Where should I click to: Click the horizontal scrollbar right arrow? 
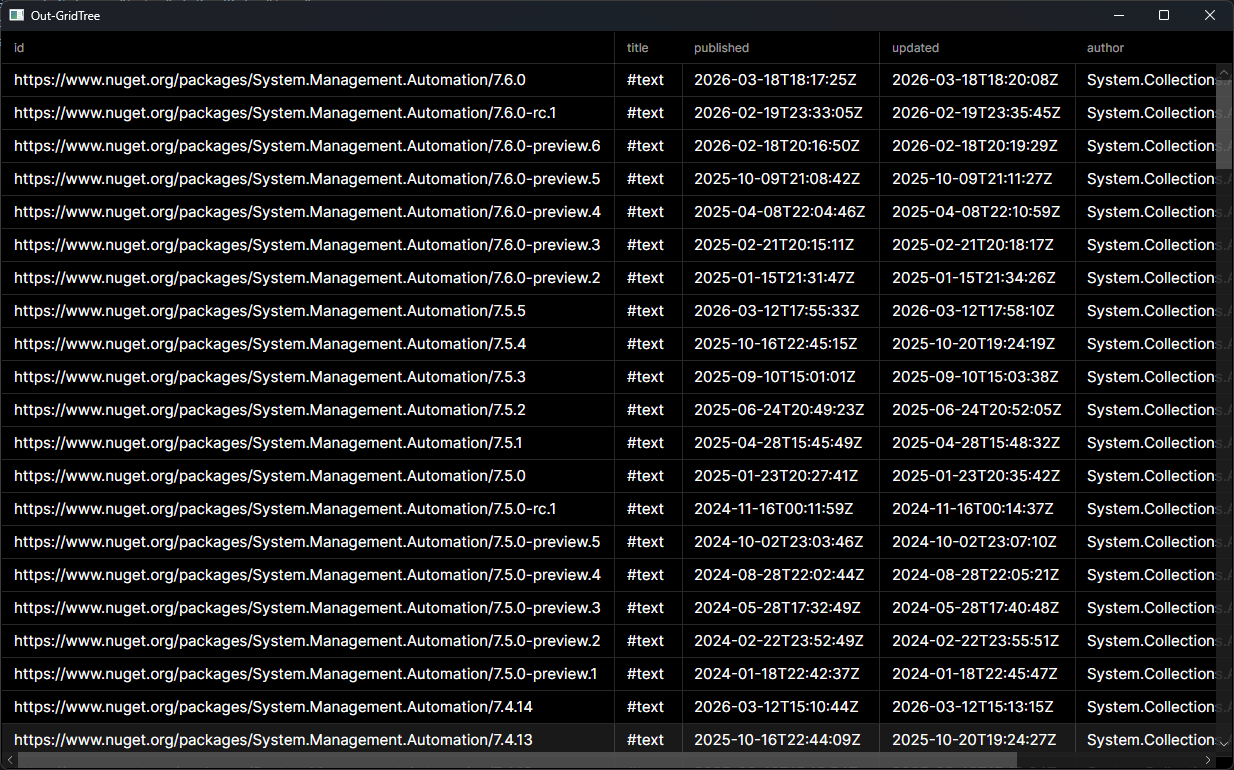[x=1208, y=760]
